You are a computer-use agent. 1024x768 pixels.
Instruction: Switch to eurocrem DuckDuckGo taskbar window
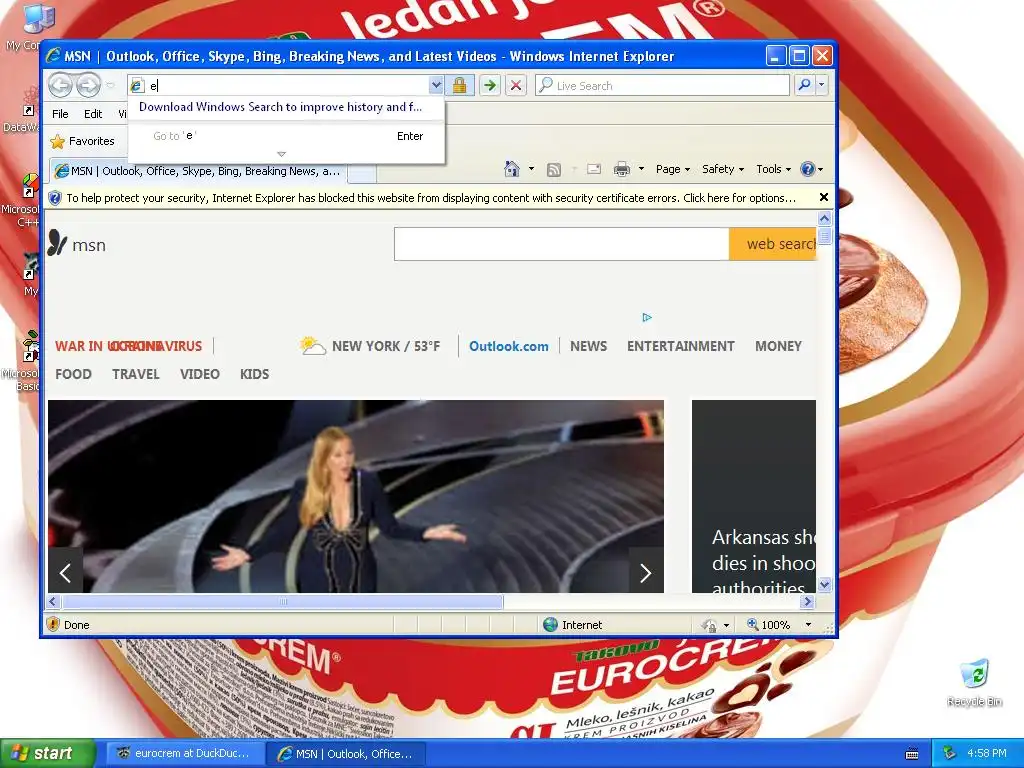point(184,754)
